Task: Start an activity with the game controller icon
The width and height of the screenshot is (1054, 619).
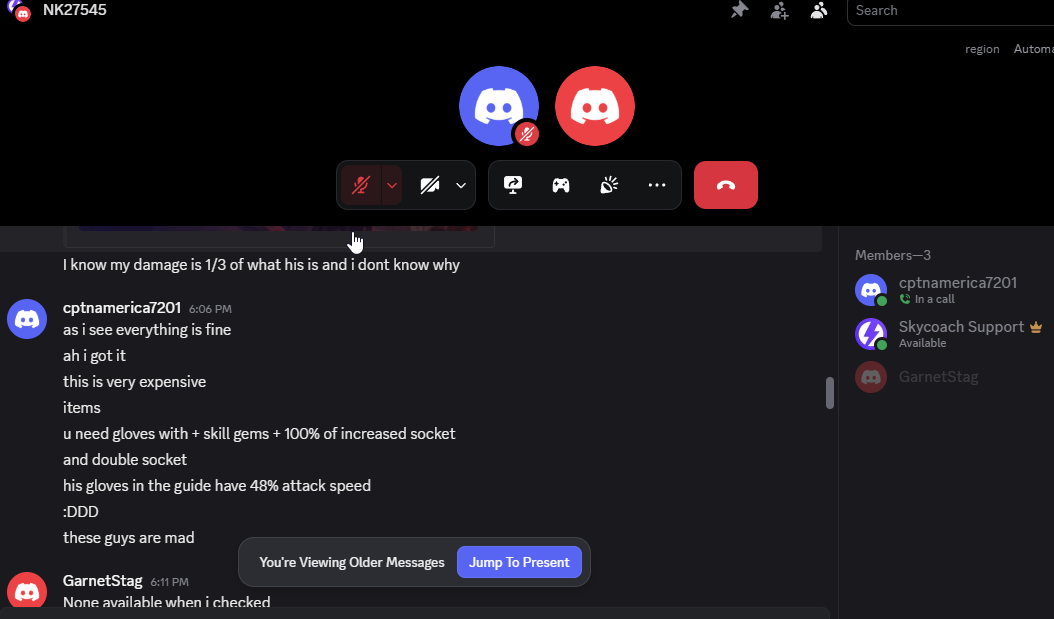Action: click(x=561, y=185)
